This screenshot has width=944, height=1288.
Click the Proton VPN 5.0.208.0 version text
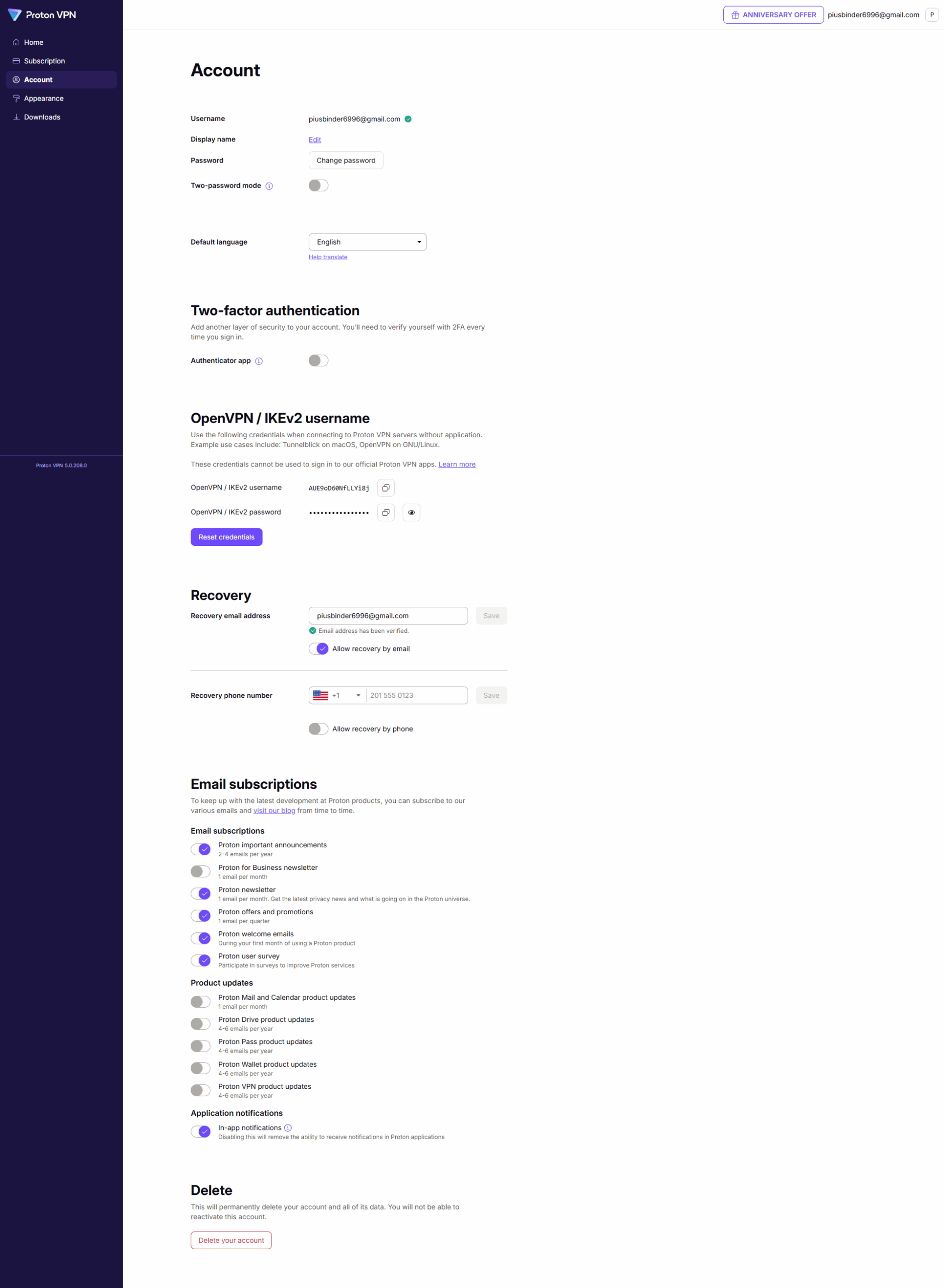(x=61, y=465)
